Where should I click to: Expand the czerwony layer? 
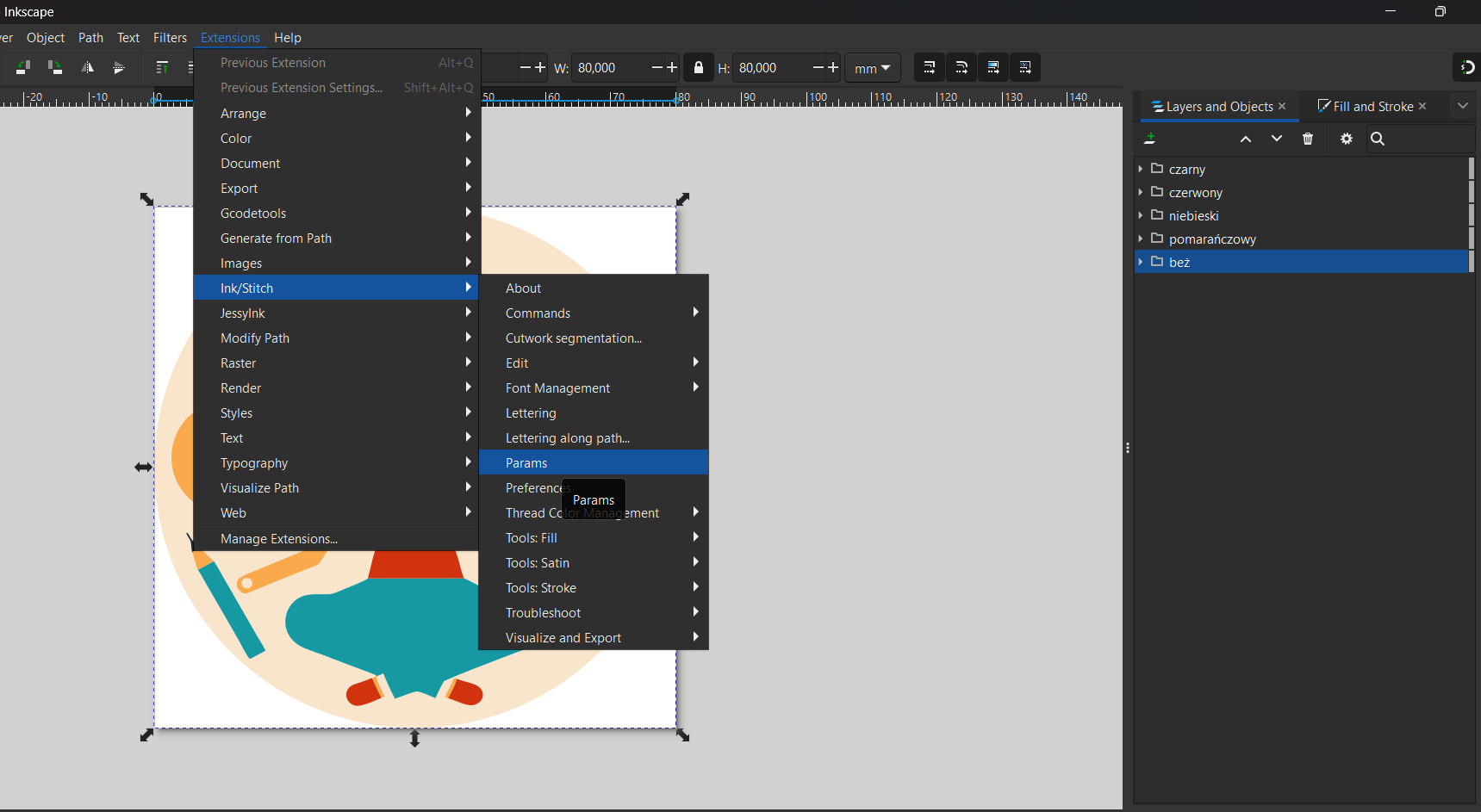(x=1141, y=192)
